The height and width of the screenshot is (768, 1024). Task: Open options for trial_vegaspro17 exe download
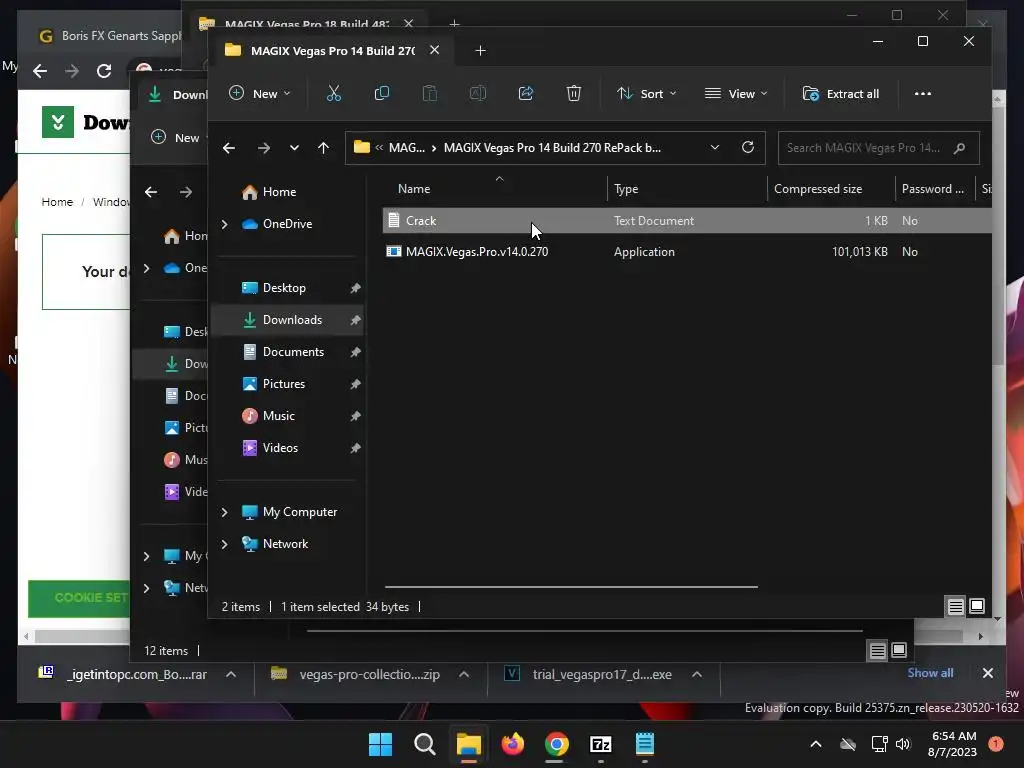[697, 675]
